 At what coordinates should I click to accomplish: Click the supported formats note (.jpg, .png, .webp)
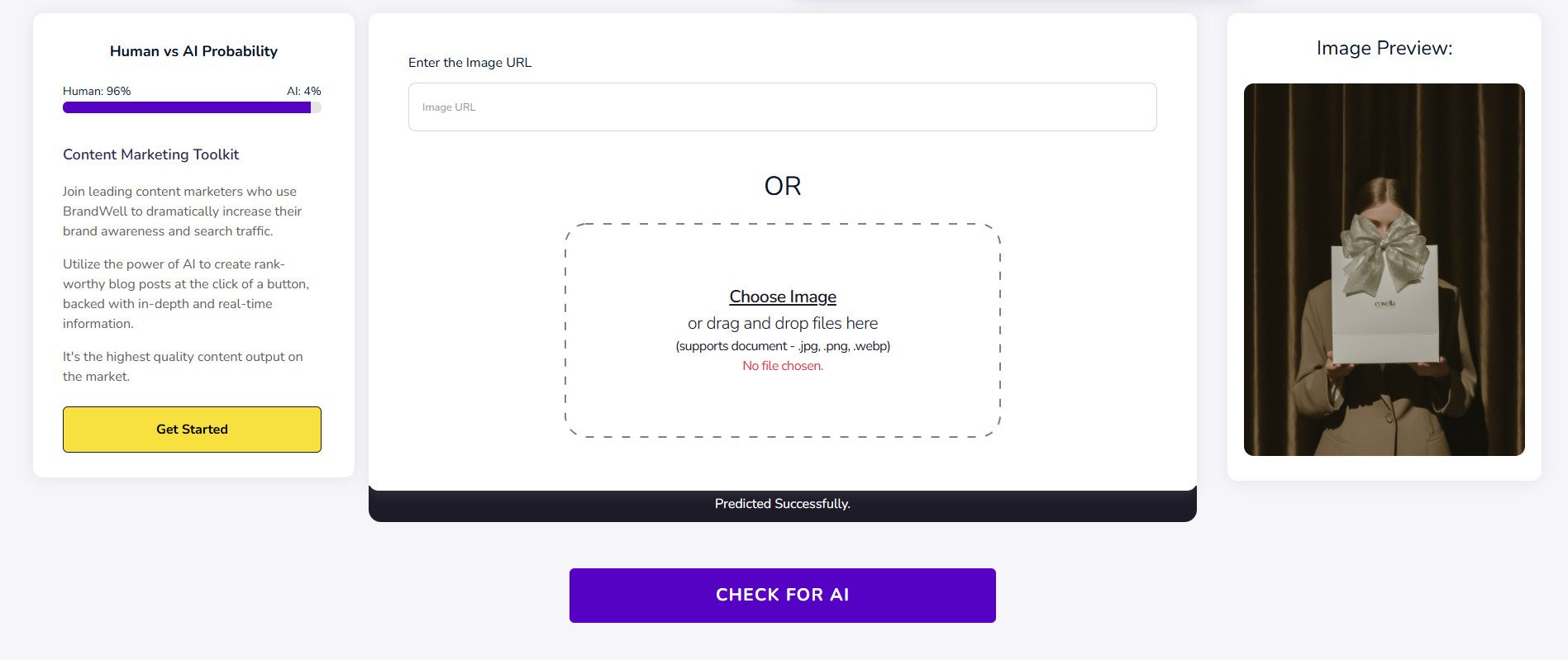pos(783,346)
